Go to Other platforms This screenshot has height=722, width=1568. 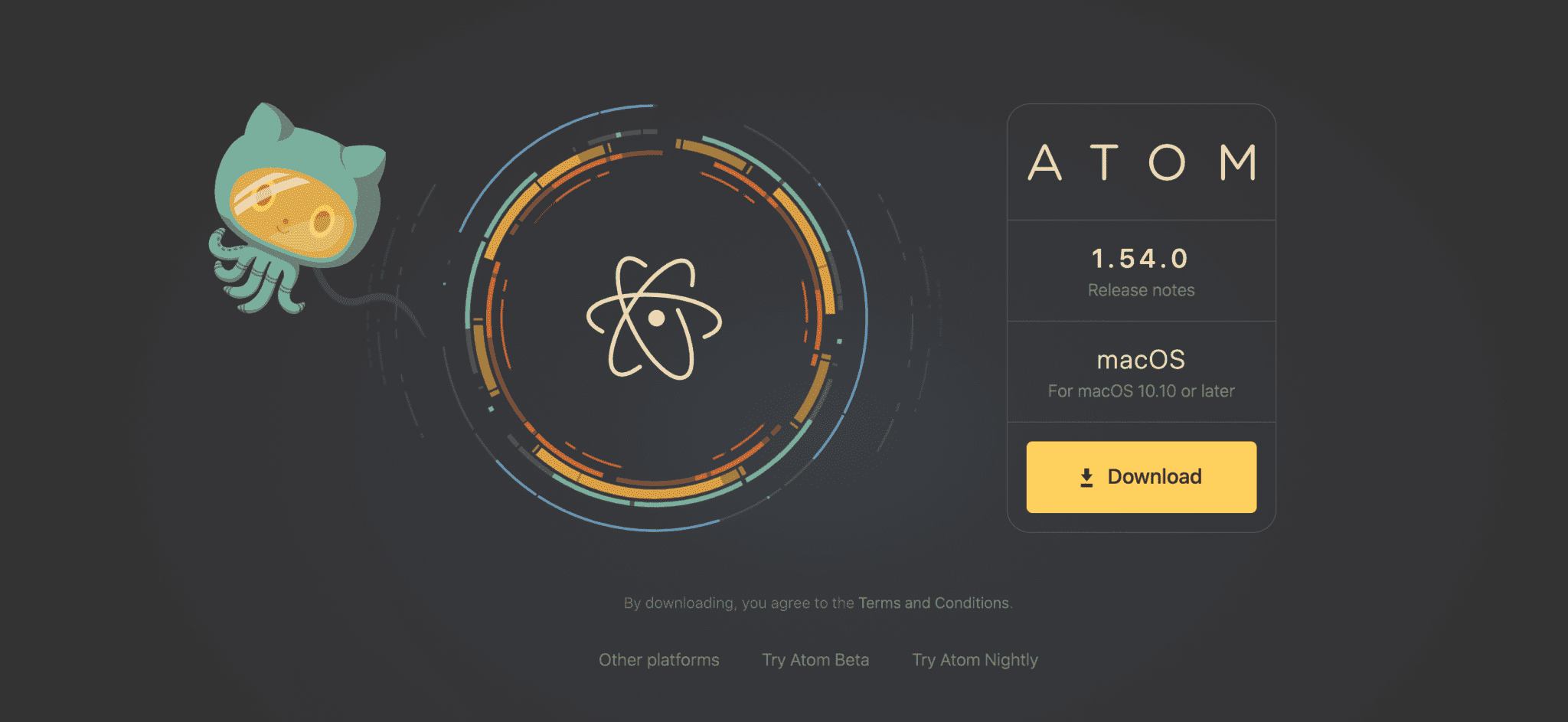pyautogui.click(x=658, y=660)
